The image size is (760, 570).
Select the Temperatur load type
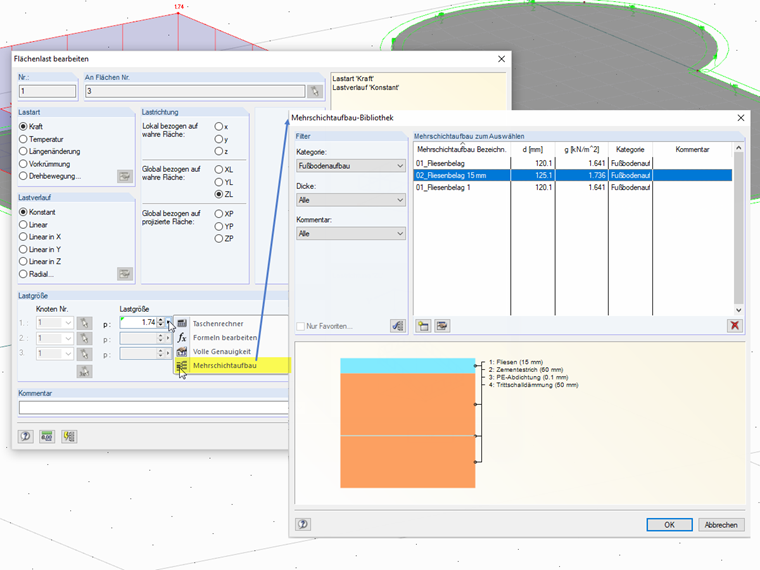point(23,139)
